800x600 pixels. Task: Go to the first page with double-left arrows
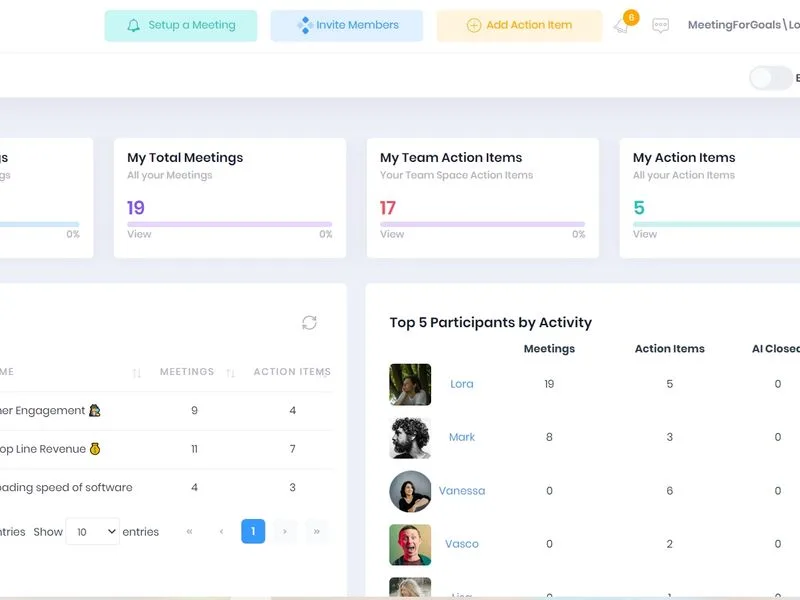(189, 532)
